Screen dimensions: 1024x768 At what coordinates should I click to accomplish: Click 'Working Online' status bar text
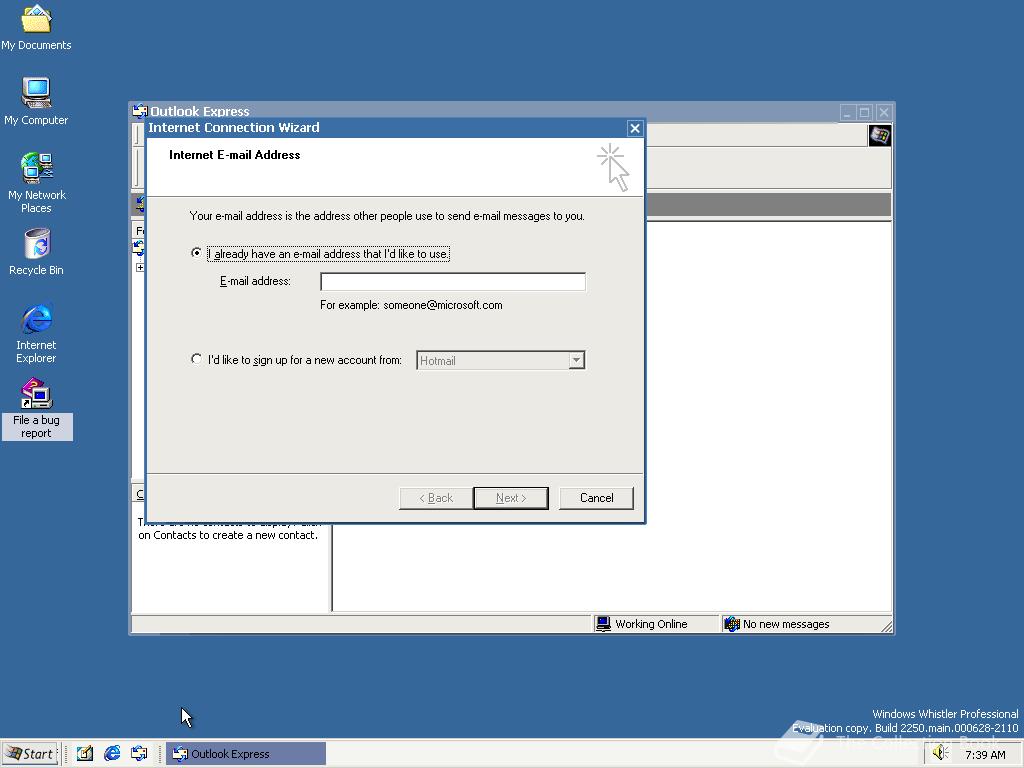pyautogui.click(x=651, y=624)
